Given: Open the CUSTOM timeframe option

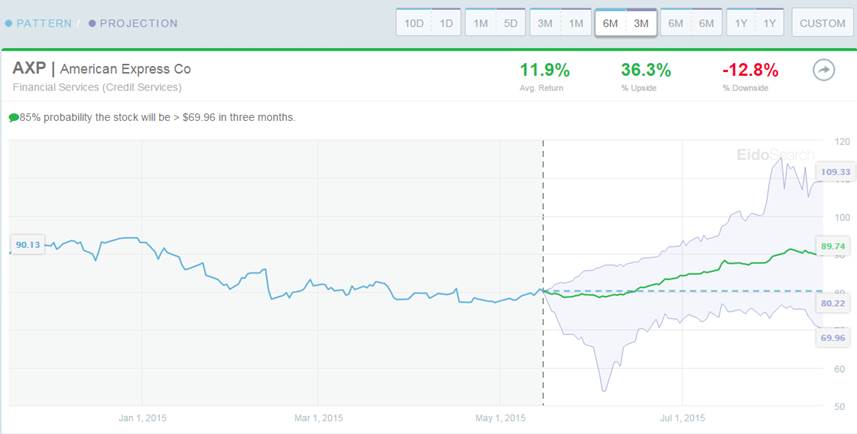Looking at the screenshot, I should pyautogui.click(x=822, y=23).
